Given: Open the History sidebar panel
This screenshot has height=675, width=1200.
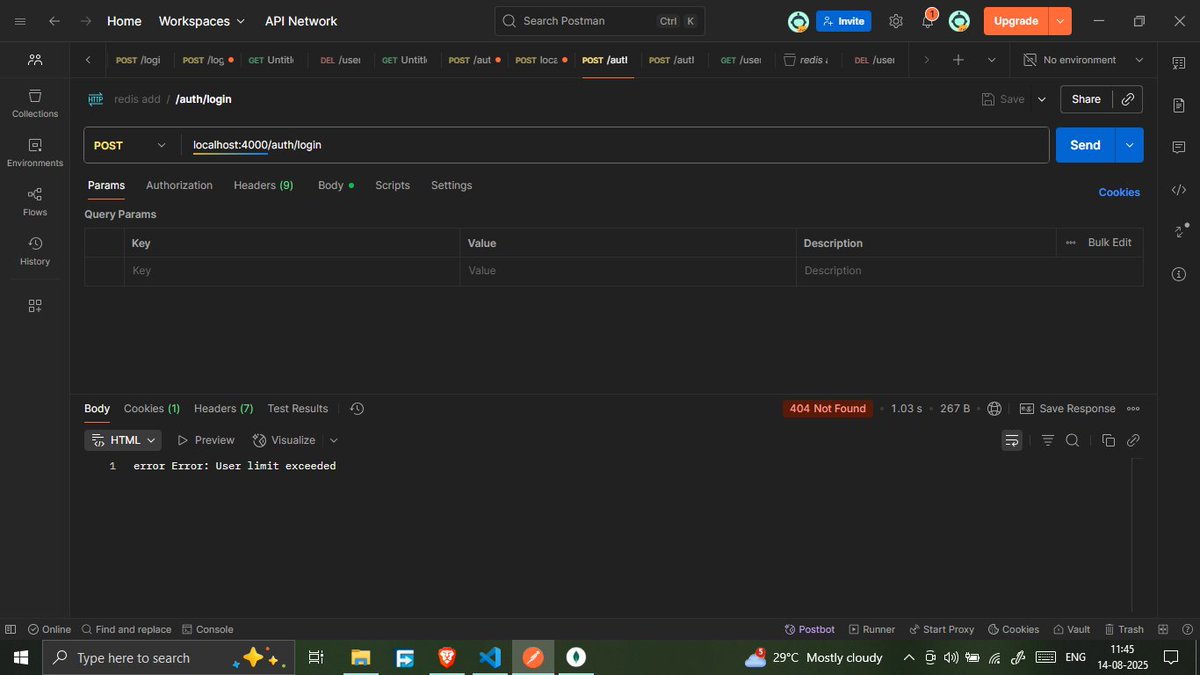Looking at the screenshot, I should (35, 250).
